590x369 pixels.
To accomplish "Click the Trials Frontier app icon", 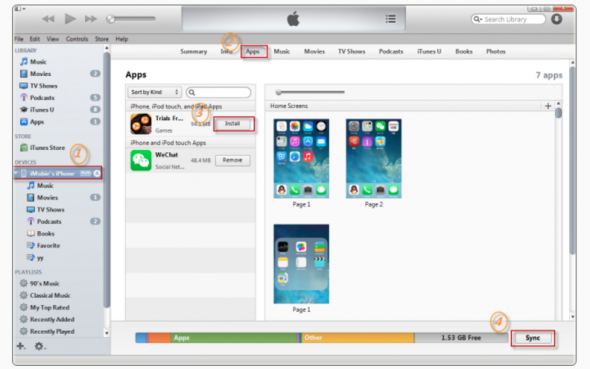I will pos(141,124).
